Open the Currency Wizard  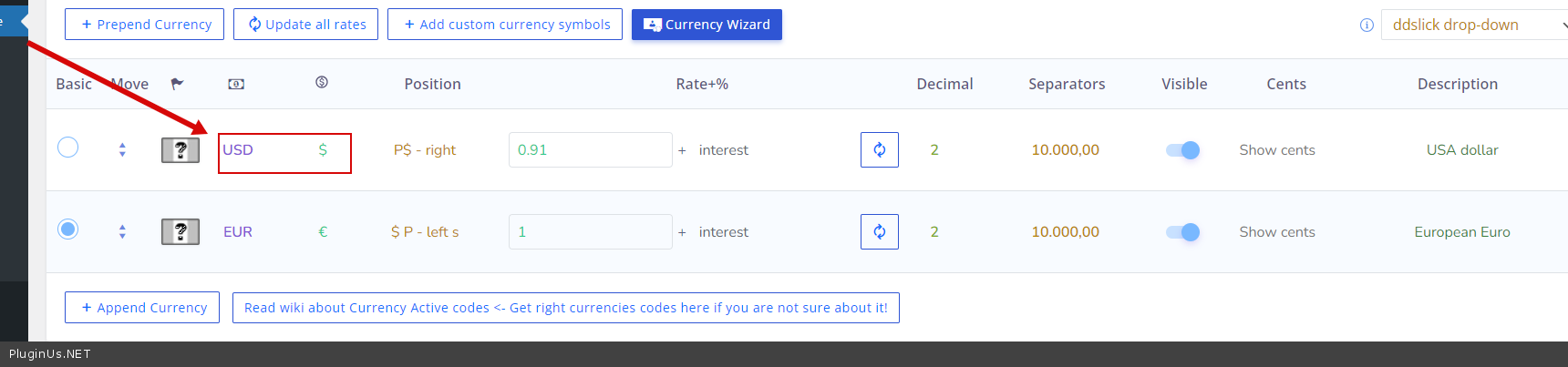pos(707,25)
